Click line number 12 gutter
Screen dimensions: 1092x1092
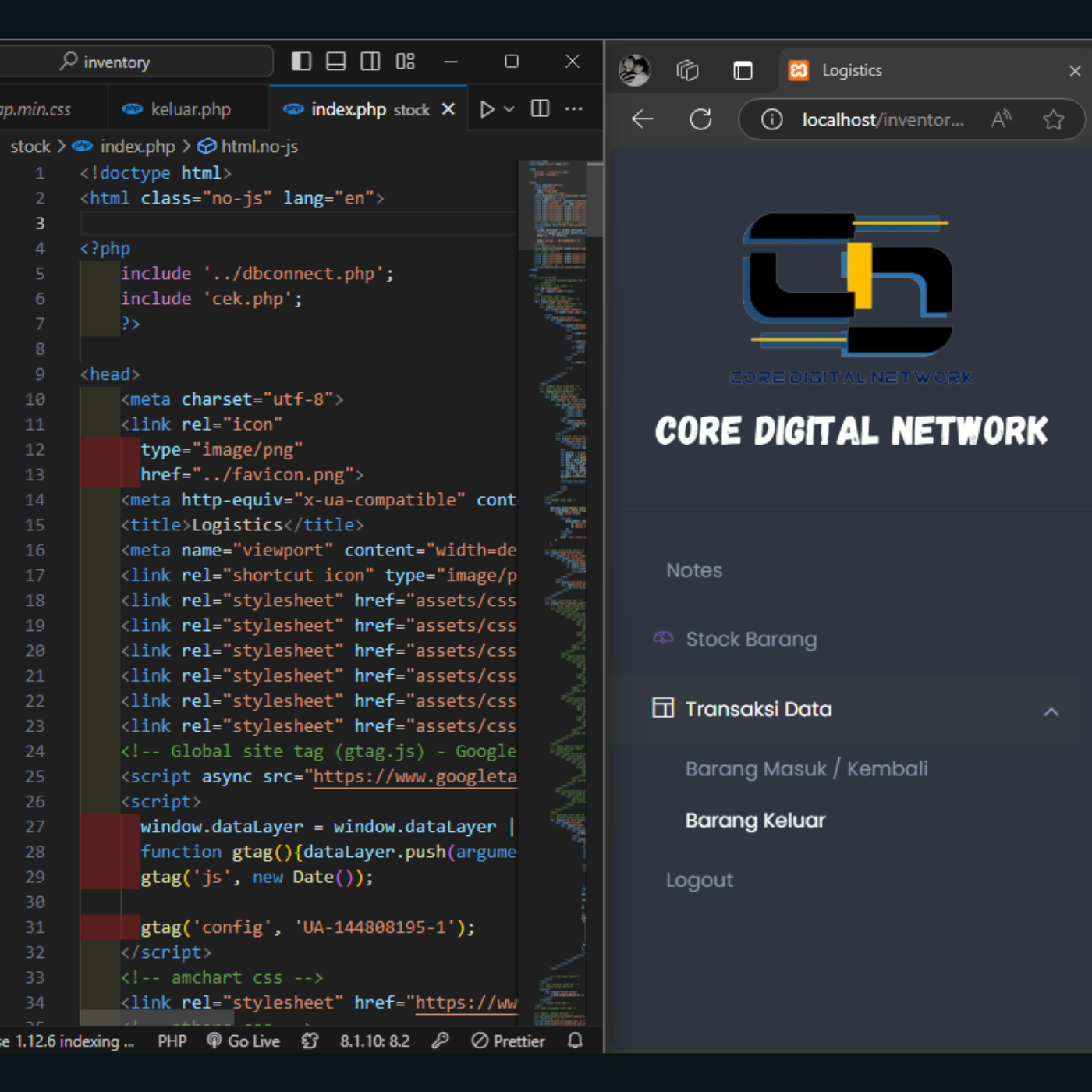(x=35, y=449)
